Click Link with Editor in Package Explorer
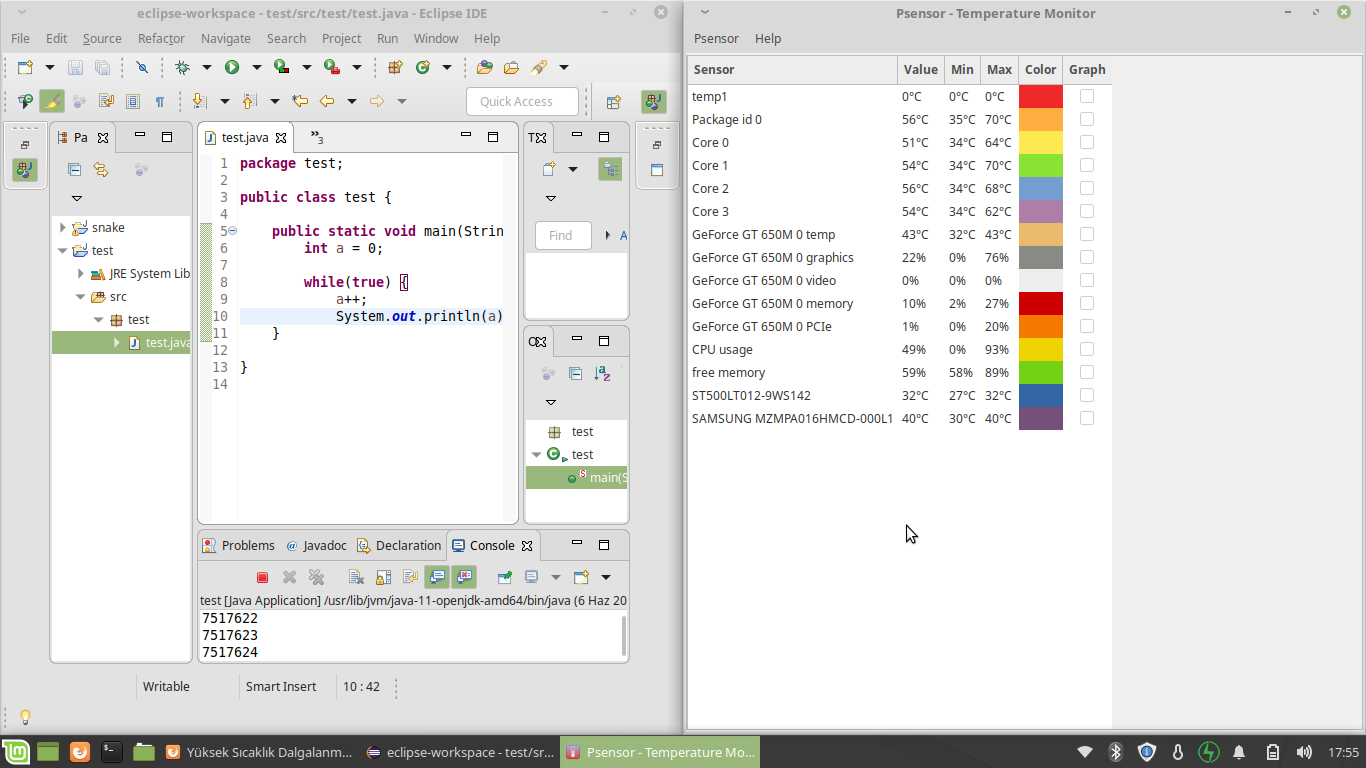Screen dimensions: 1366x768 coord(101,170)
